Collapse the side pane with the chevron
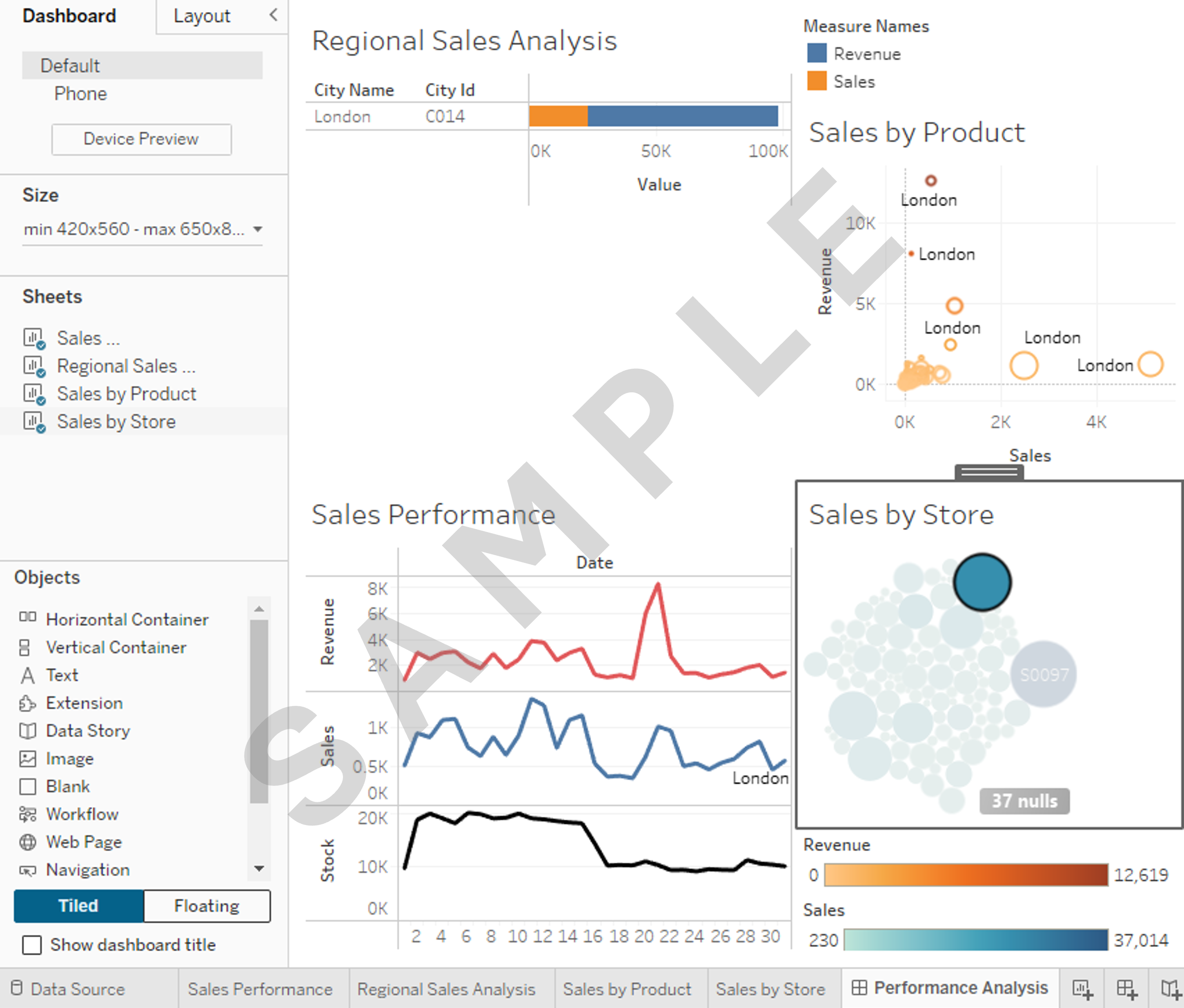The width and height of the screenshot is (1184, 1008). tap(274, 15)
